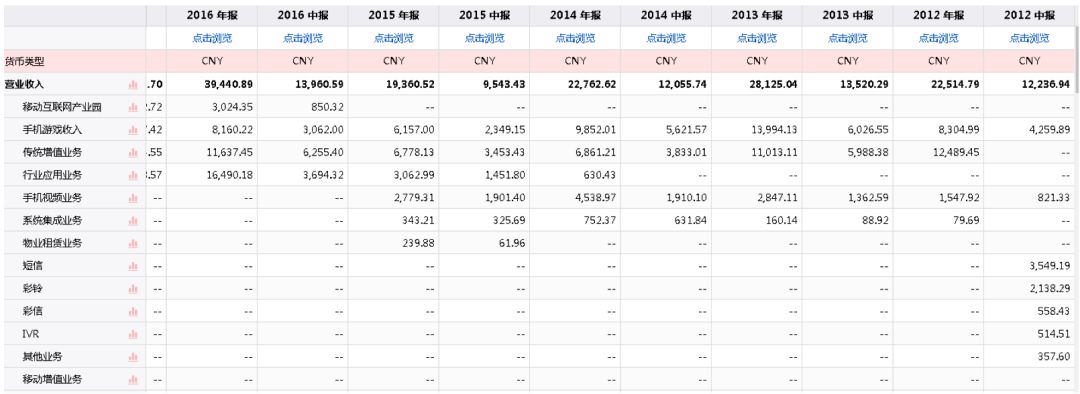Viewport: 1080px width, 394px height.
Task: Open chart icon for 手机游戏收入
Action: pyautogui.click(x=133, y=130)
